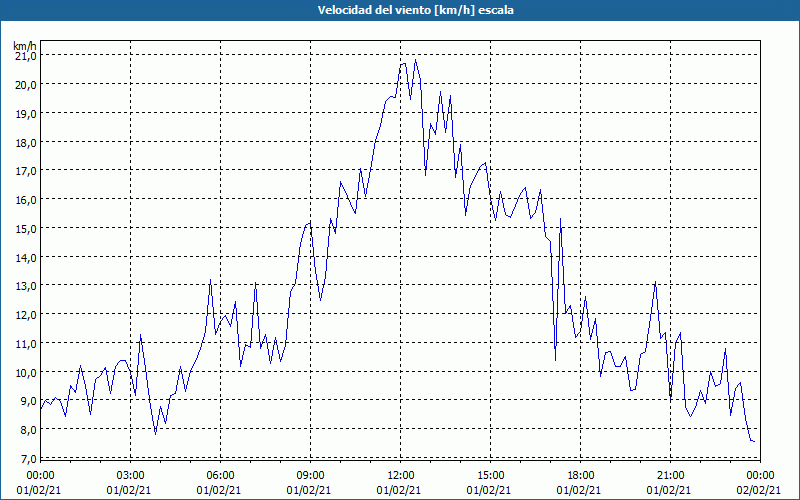
Task: Click the 11,0 y-axis value
Action: click(x=26, y=344)
